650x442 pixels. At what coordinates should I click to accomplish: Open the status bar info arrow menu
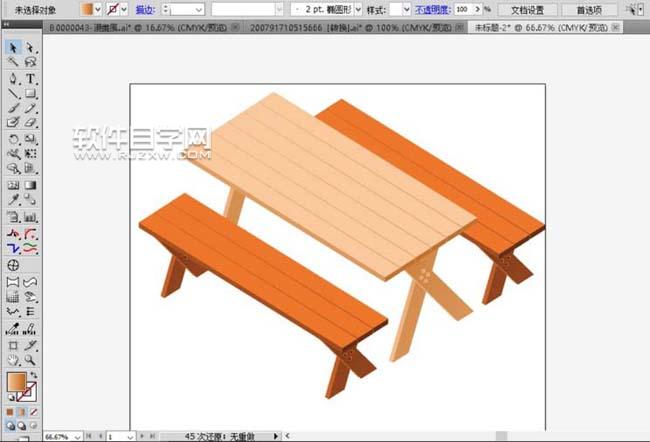[275, 436]
